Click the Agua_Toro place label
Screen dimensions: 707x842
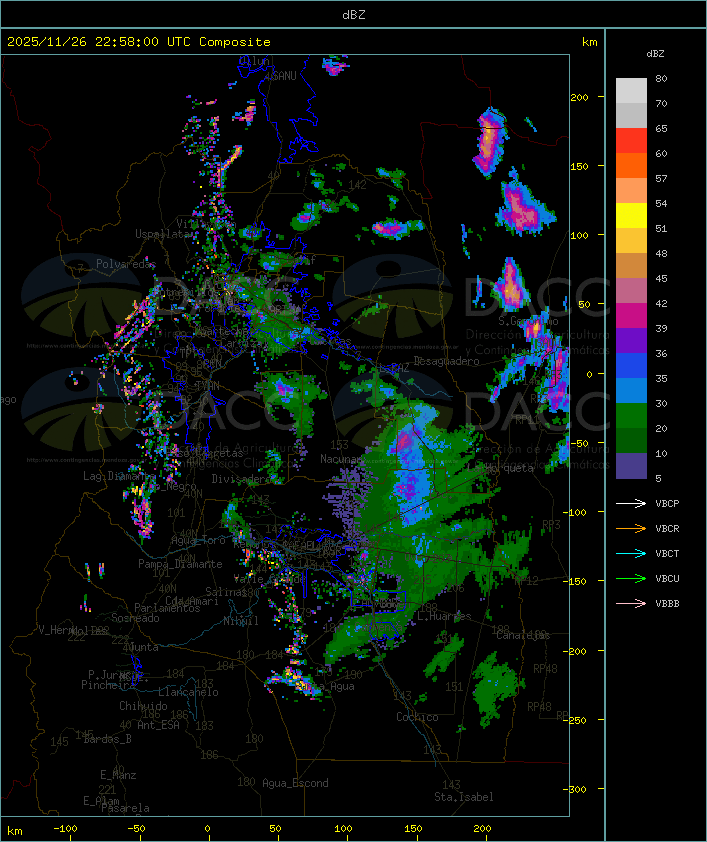[x=198, y=540]
